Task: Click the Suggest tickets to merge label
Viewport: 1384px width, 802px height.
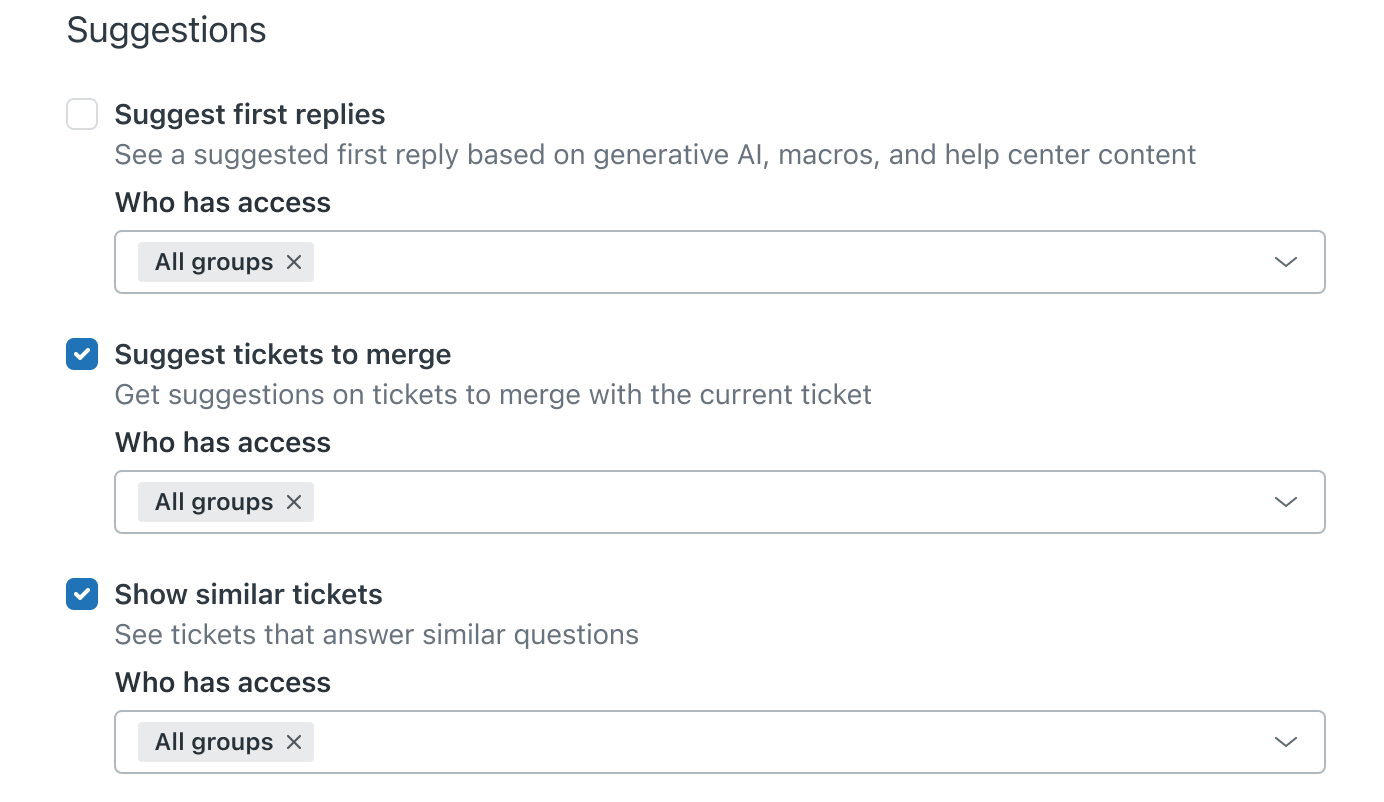Action: (x=283, y=354)
